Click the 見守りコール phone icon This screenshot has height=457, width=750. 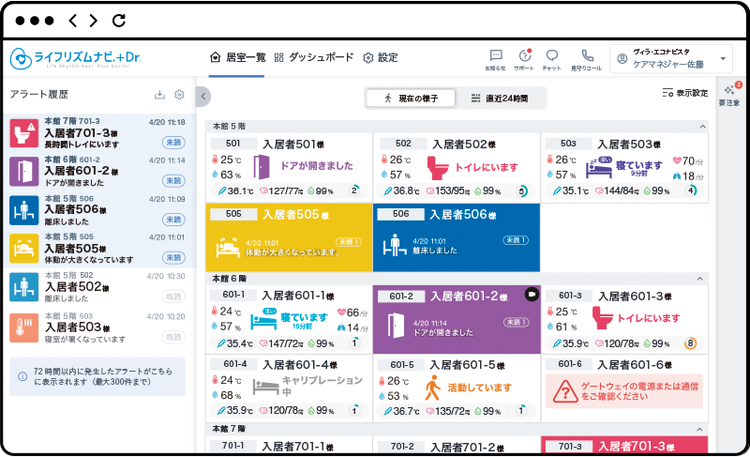tap(587, 58)
